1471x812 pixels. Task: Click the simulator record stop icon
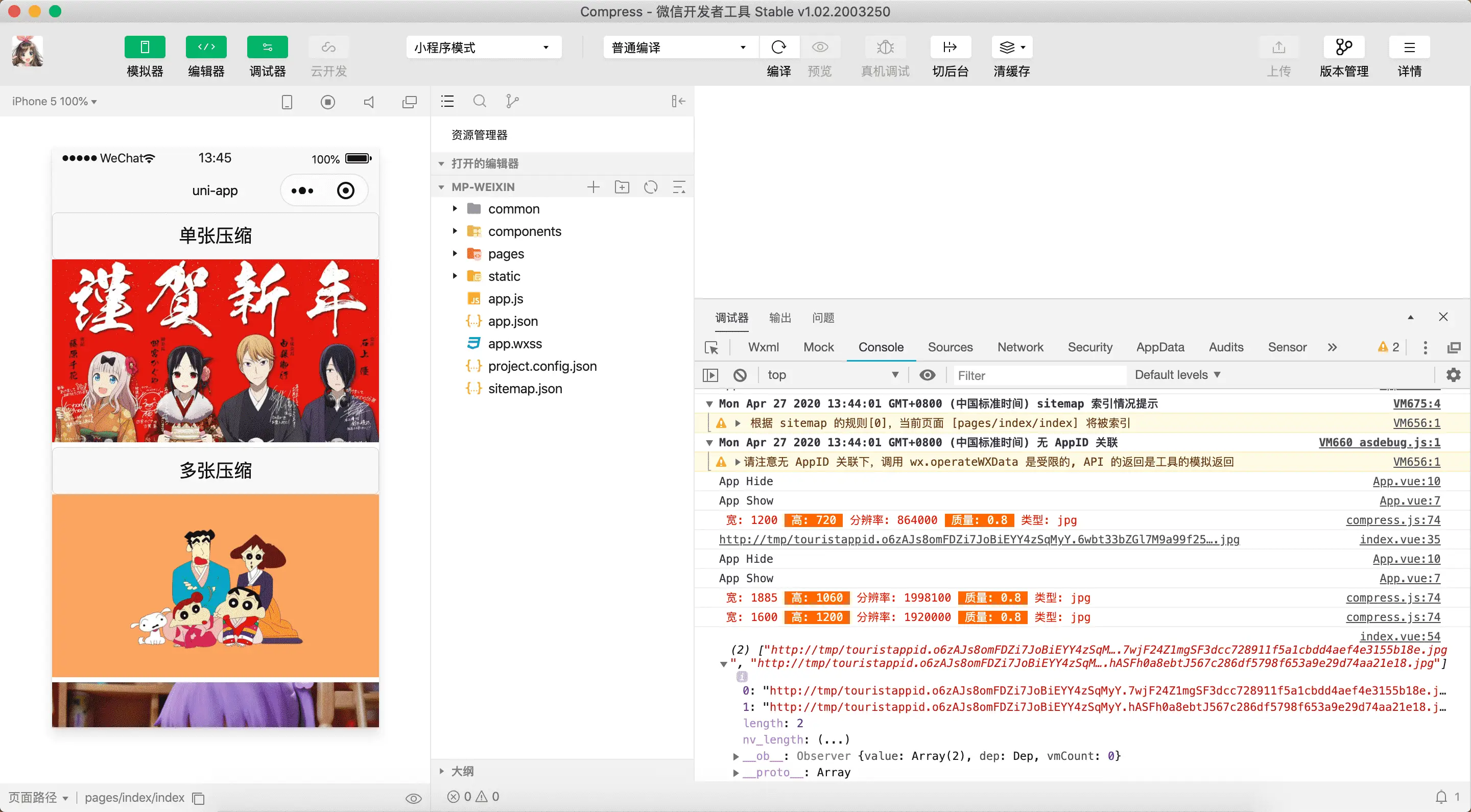tap(328, 102)
